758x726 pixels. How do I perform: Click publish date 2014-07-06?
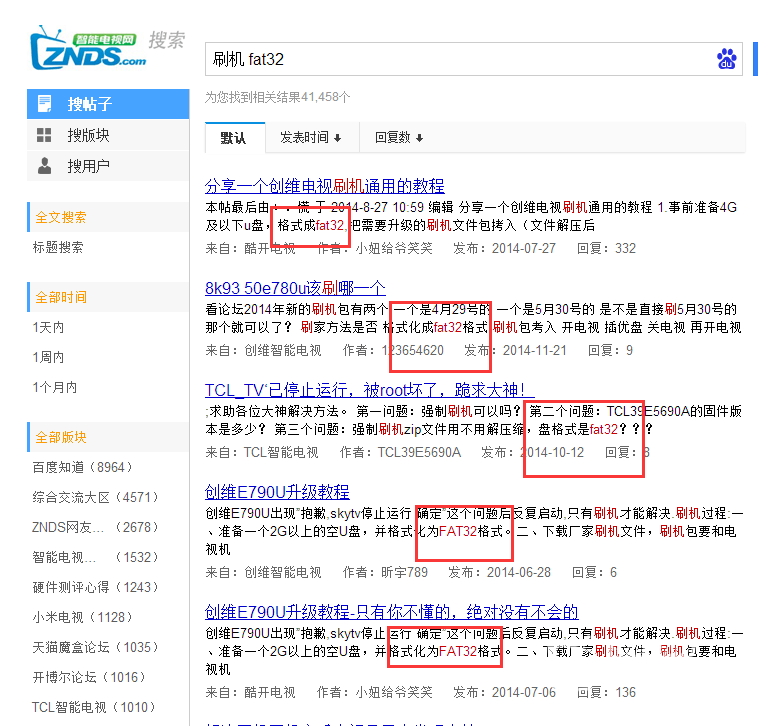click(524, 693)
